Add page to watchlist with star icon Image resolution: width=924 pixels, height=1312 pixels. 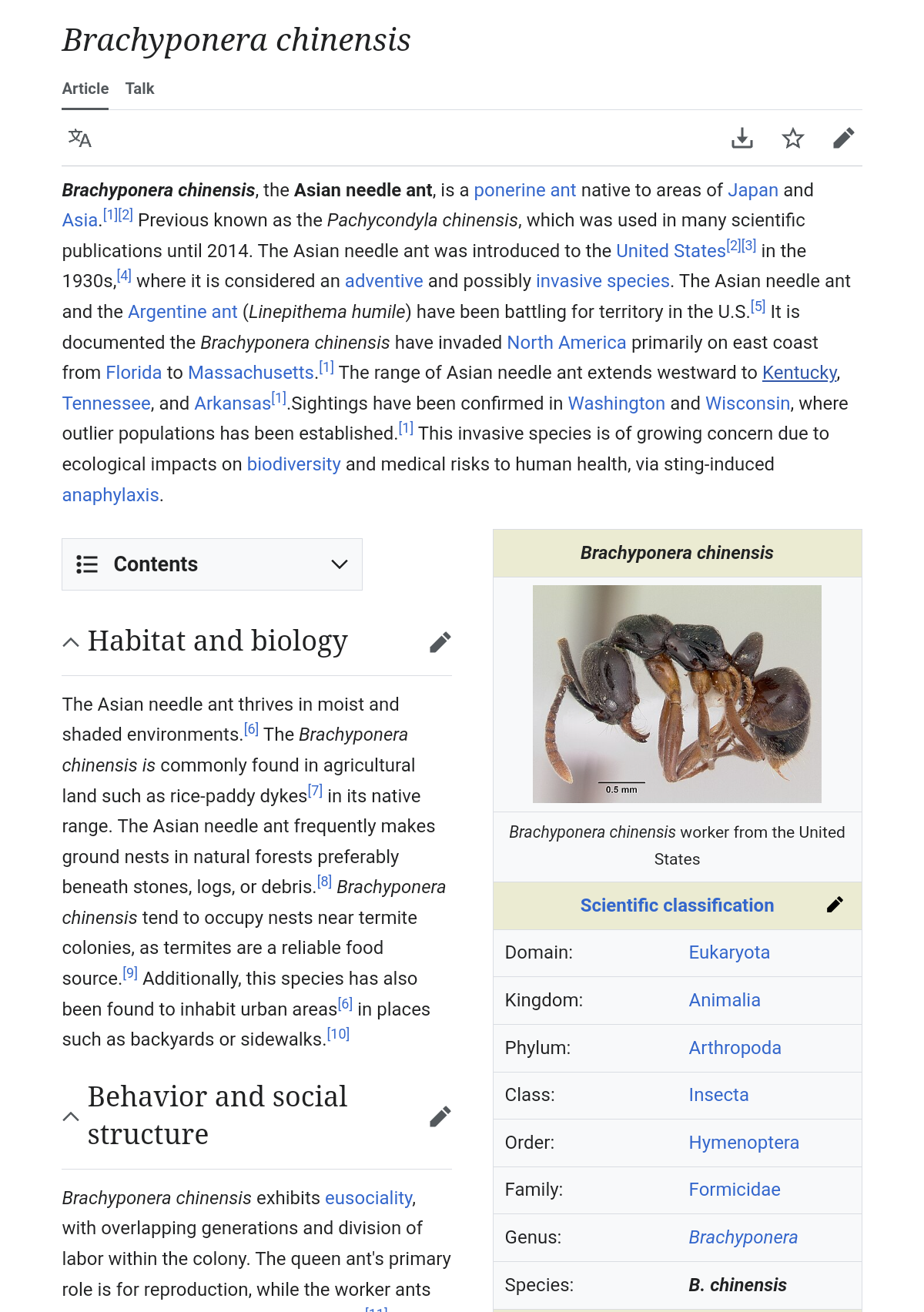click(x=793, y=139)
